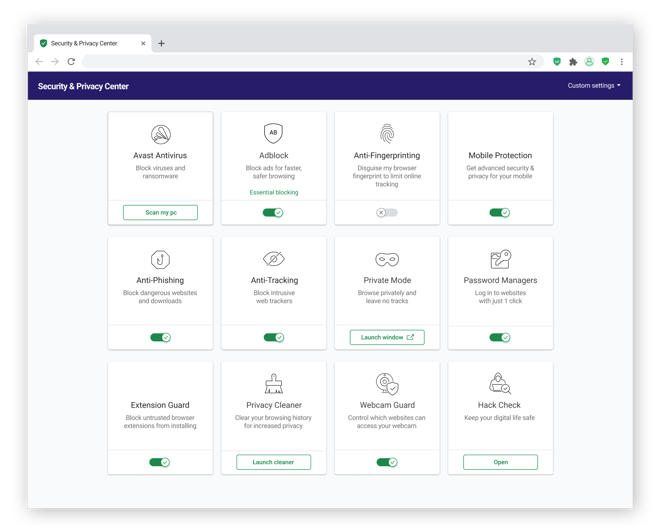The height and width of the screenshot is (532, 660).
Task: Click the Private Mode title text
Action: point(387,280)
